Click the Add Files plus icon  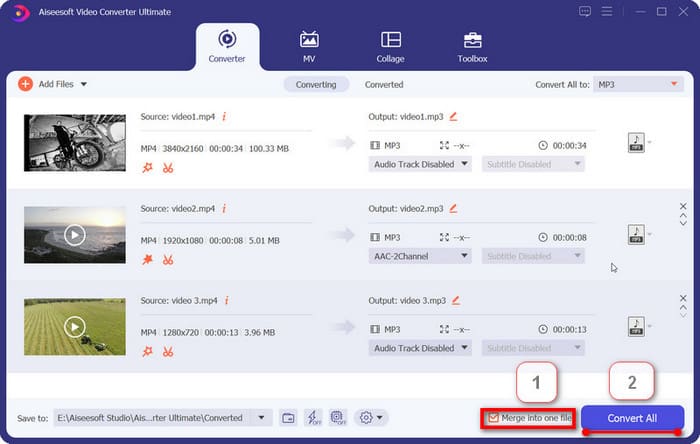pyautogui.click(x=25, y=84)
